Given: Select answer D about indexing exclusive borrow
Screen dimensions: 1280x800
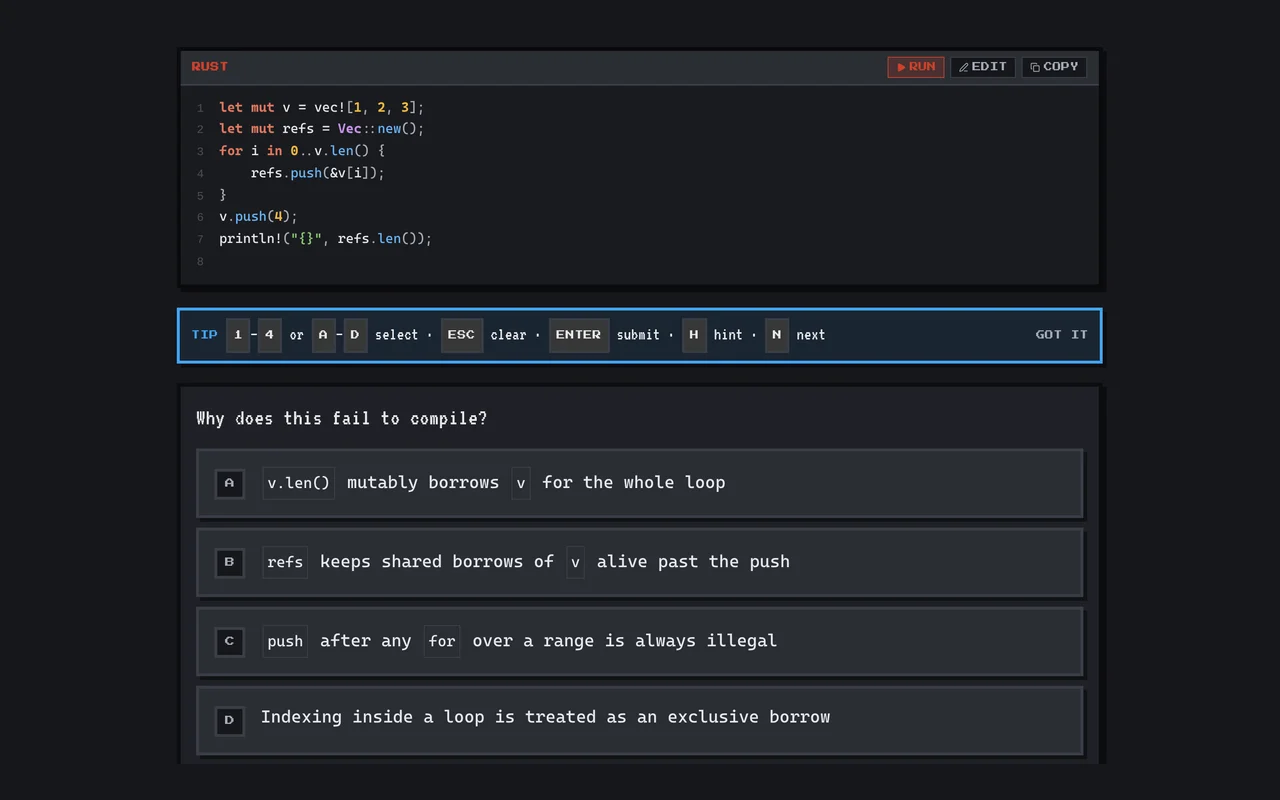Looking at the screenshot, I should coord(640,720).
